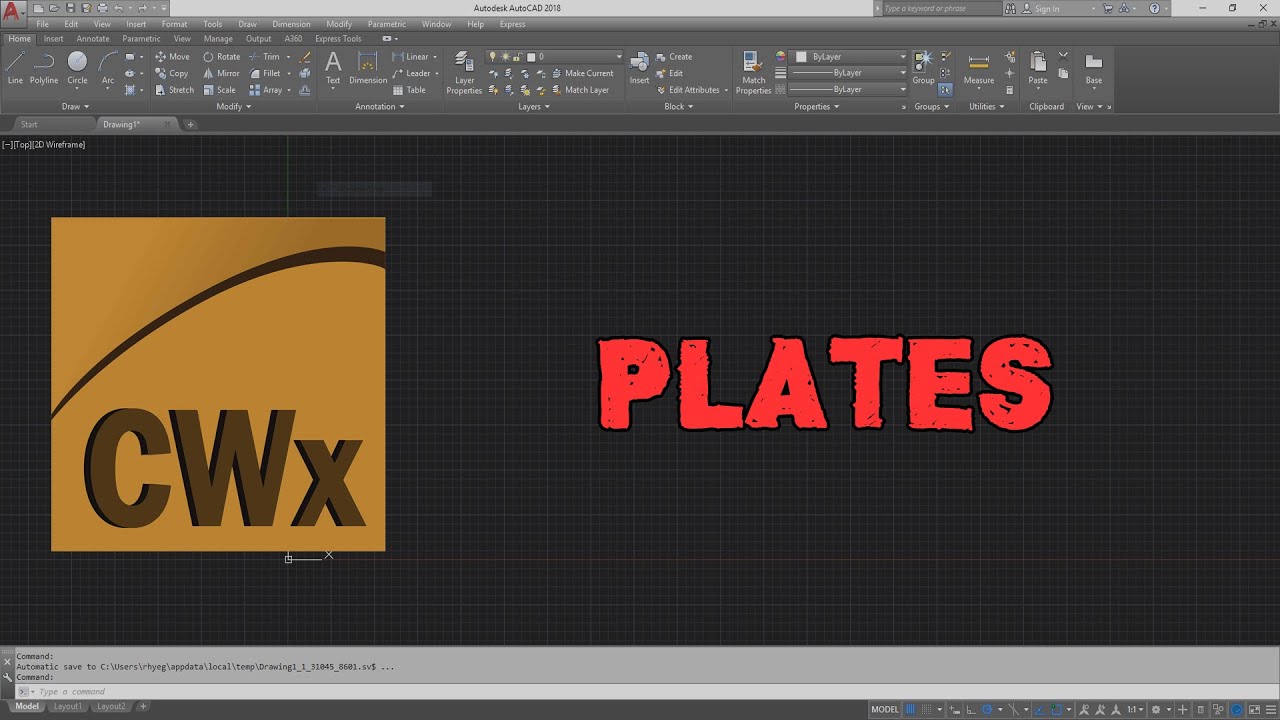Expand the Annotation panel
The height and width of the screenshot is (720, 1280).
pos(380,106)
